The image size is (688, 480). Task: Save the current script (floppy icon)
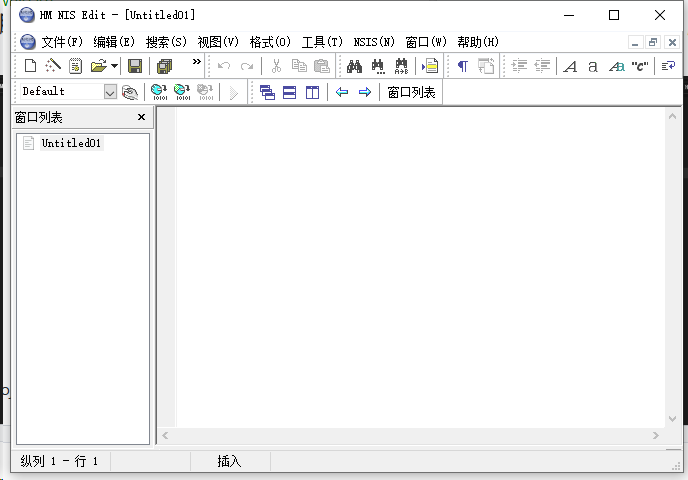click(x=135, y=66)
